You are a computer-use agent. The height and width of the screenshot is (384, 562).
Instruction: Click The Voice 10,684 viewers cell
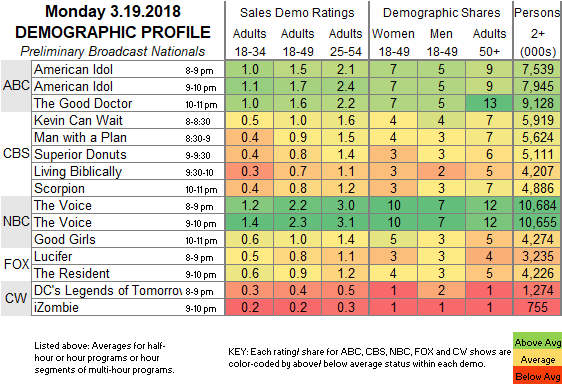pyautogui.click(x=538, y=205)
